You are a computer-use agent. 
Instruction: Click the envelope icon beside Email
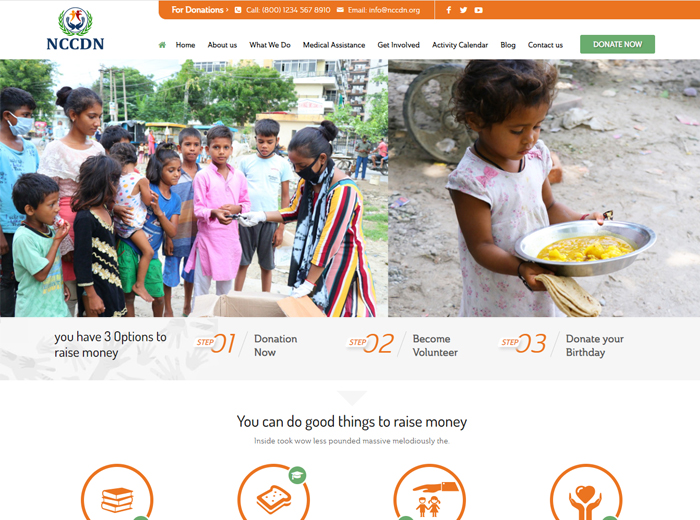pyautogui.click(x=340, y=10)
